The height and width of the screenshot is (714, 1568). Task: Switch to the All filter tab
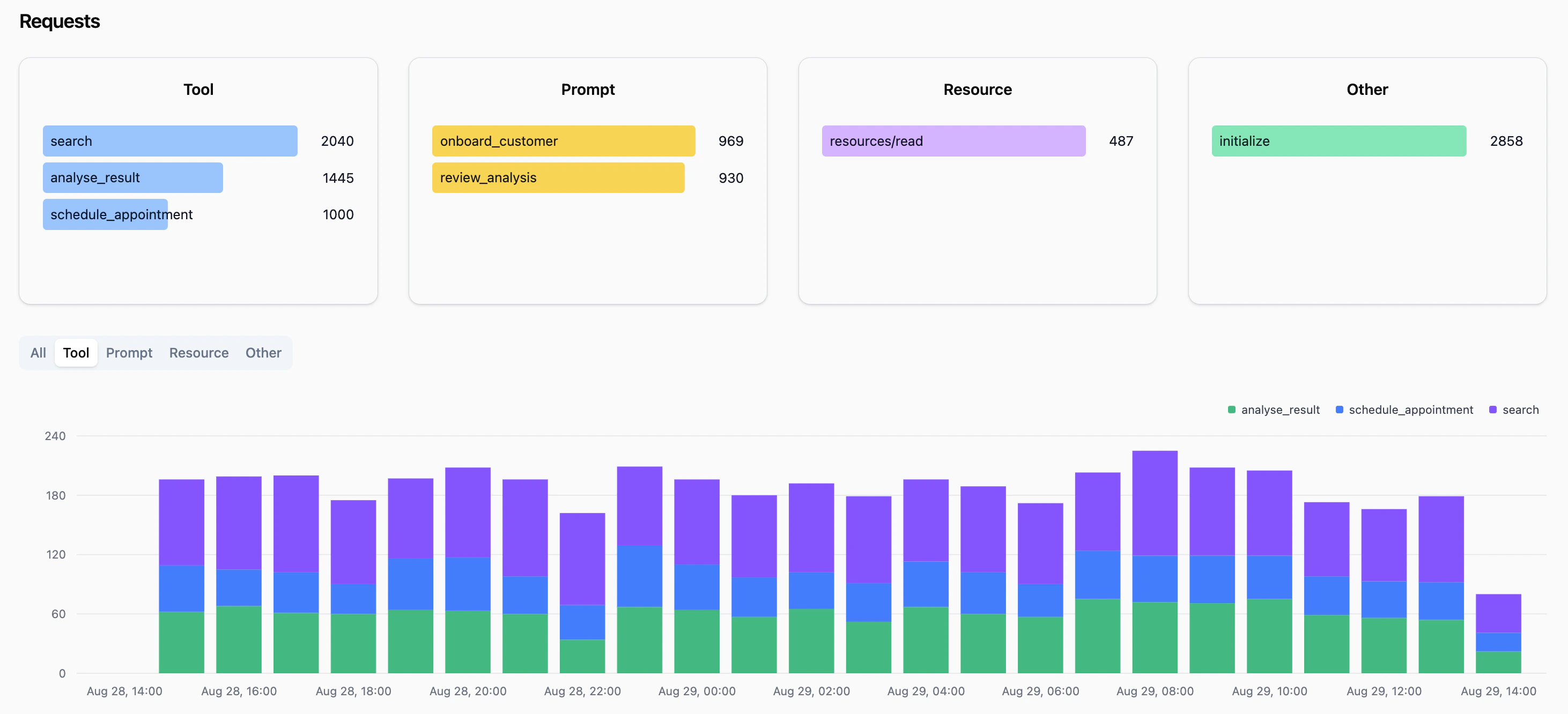tap(38, 352)
